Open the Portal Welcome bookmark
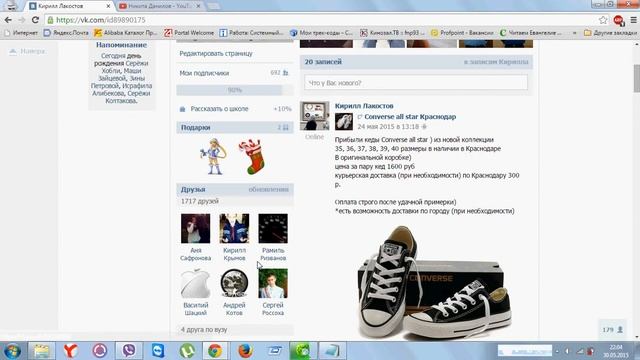640x360 pixels. [x=189, y=33]
